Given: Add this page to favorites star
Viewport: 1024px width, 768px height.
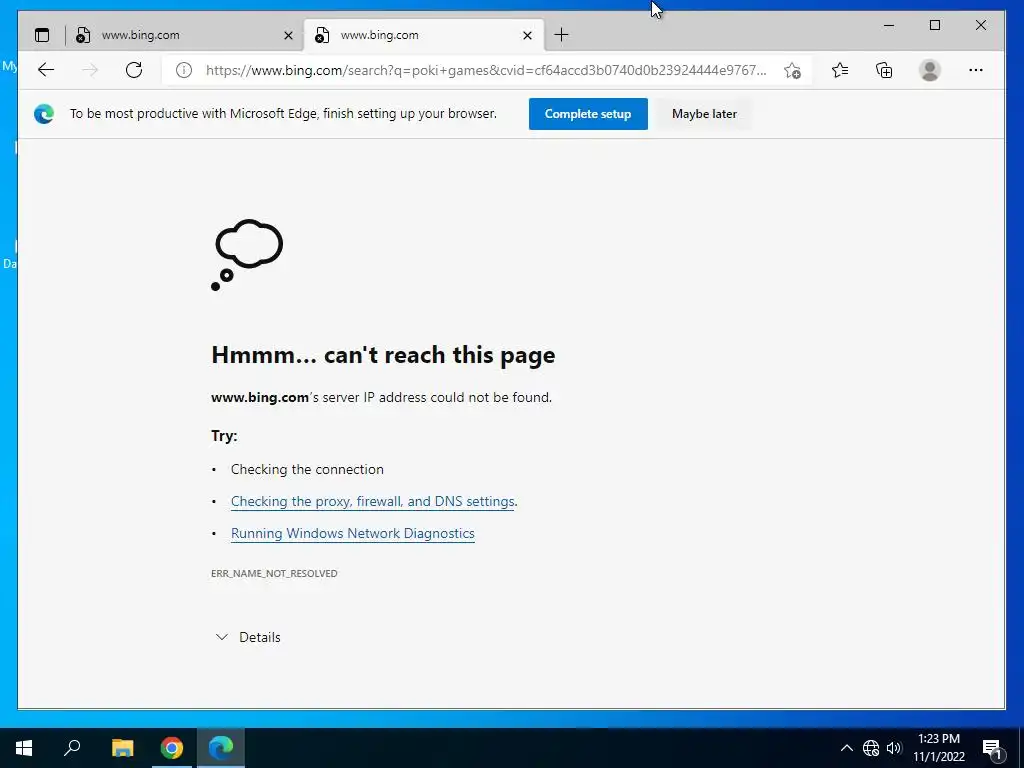Looking at the screenshot, I should tap(792, 71).
